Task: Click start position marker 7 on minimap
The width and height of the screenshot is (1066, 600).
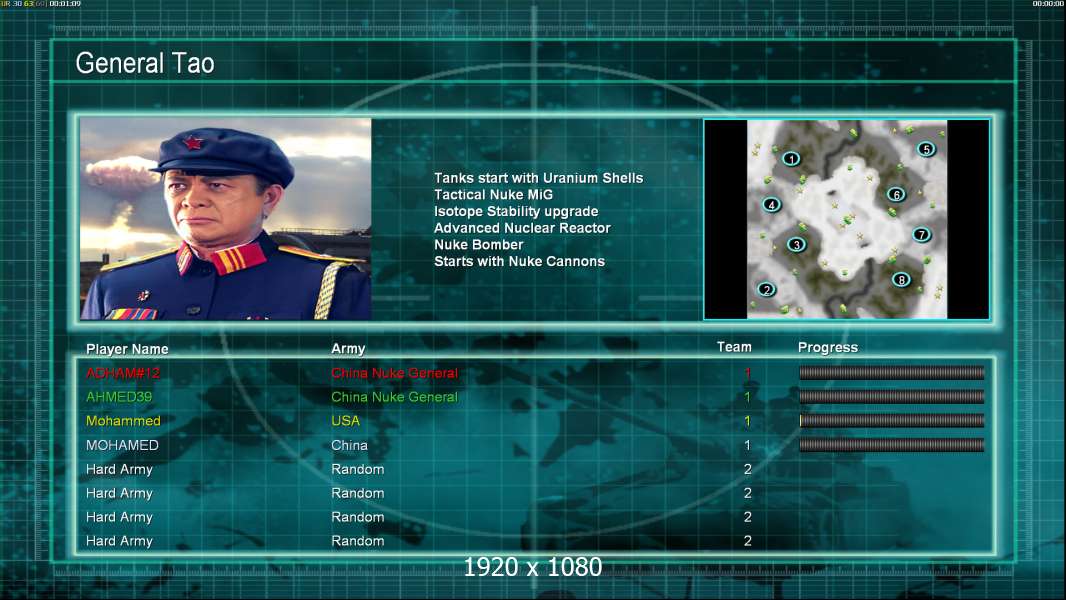Action: (x=921, y=235)
